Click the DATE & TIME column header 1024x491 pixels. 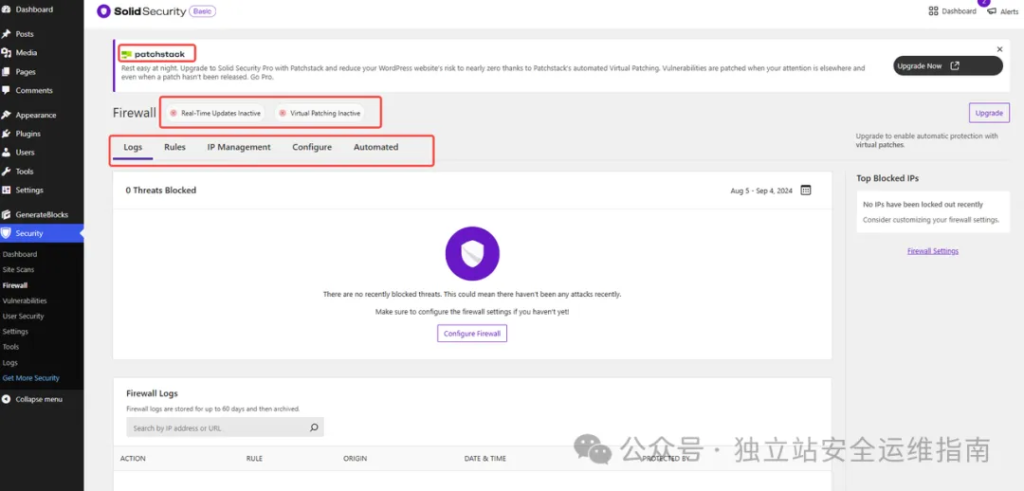[x=485, y=458]
